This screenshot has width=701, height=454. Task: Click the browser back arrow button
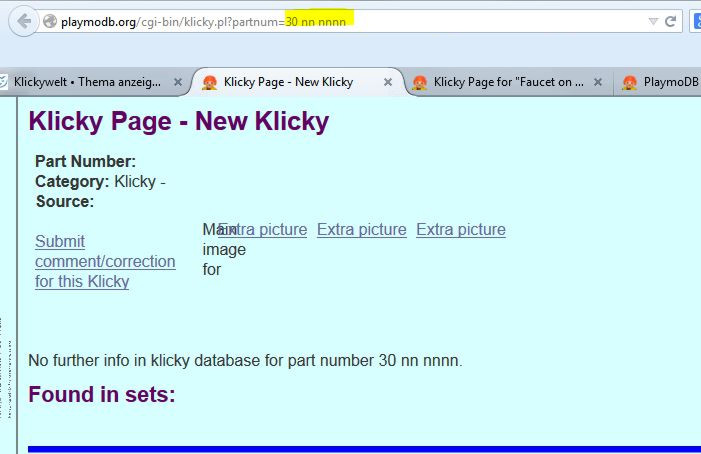click(x=24, y=21)
